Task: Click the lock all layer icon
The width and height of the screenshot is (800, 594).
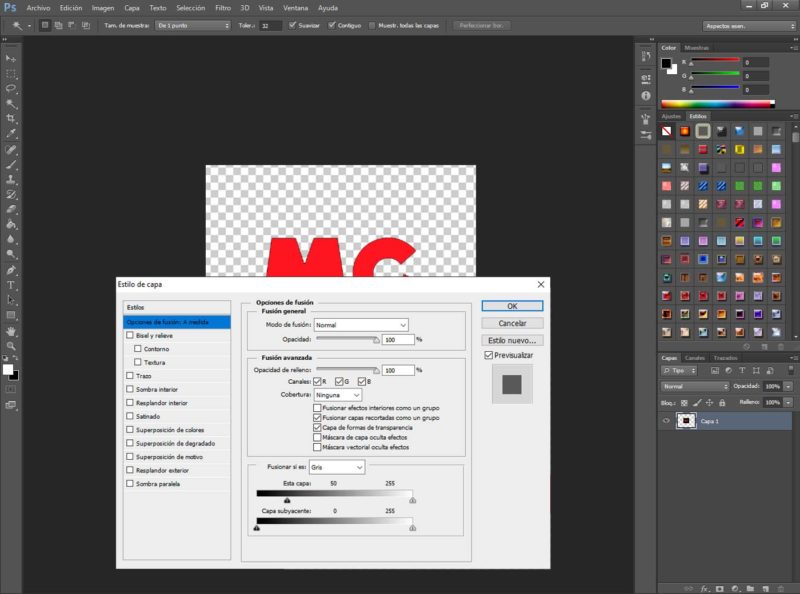Action: coord(720,401)
